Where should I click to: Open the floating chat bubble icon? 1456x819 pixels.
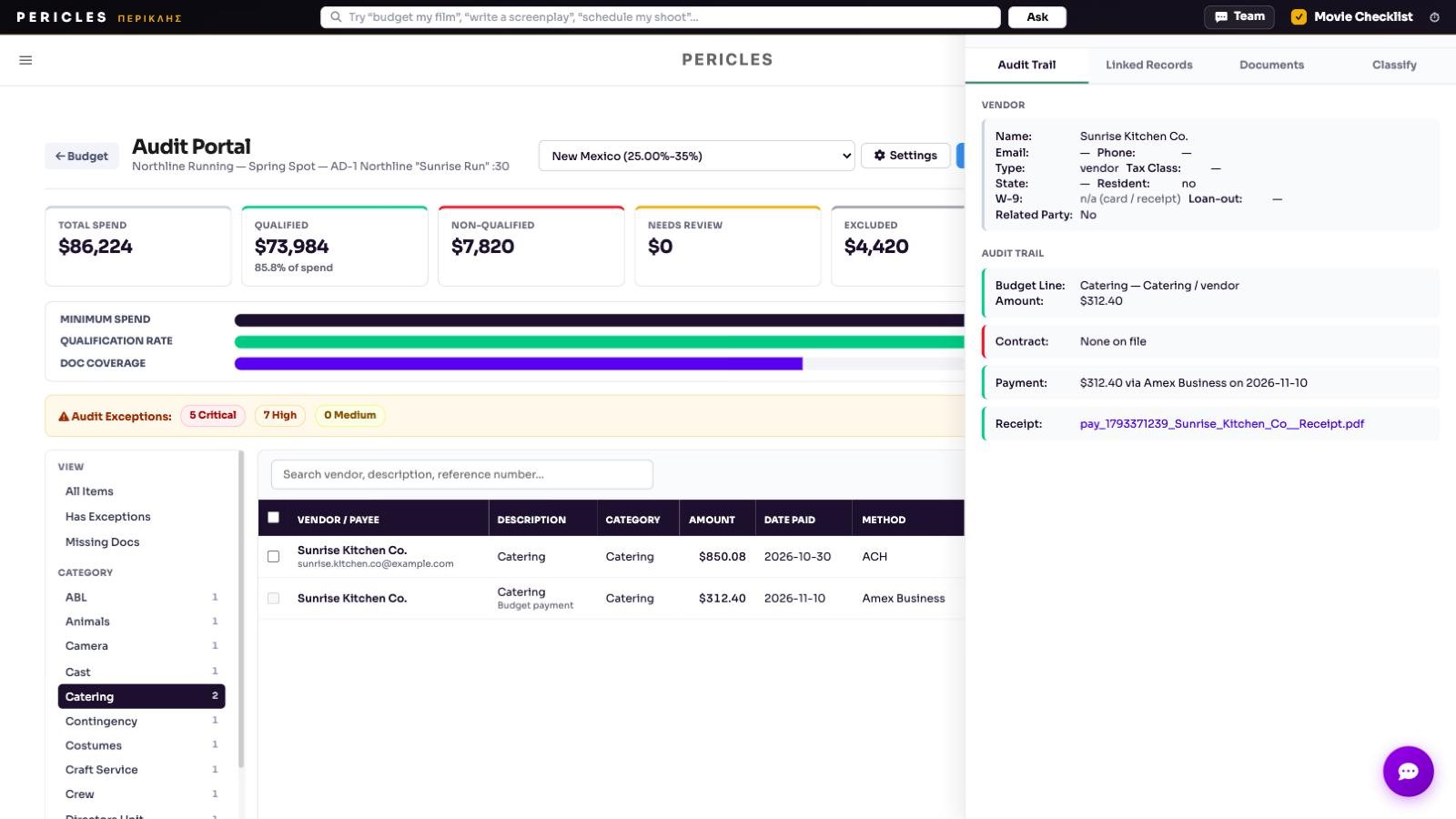(x=1408, y=772)
